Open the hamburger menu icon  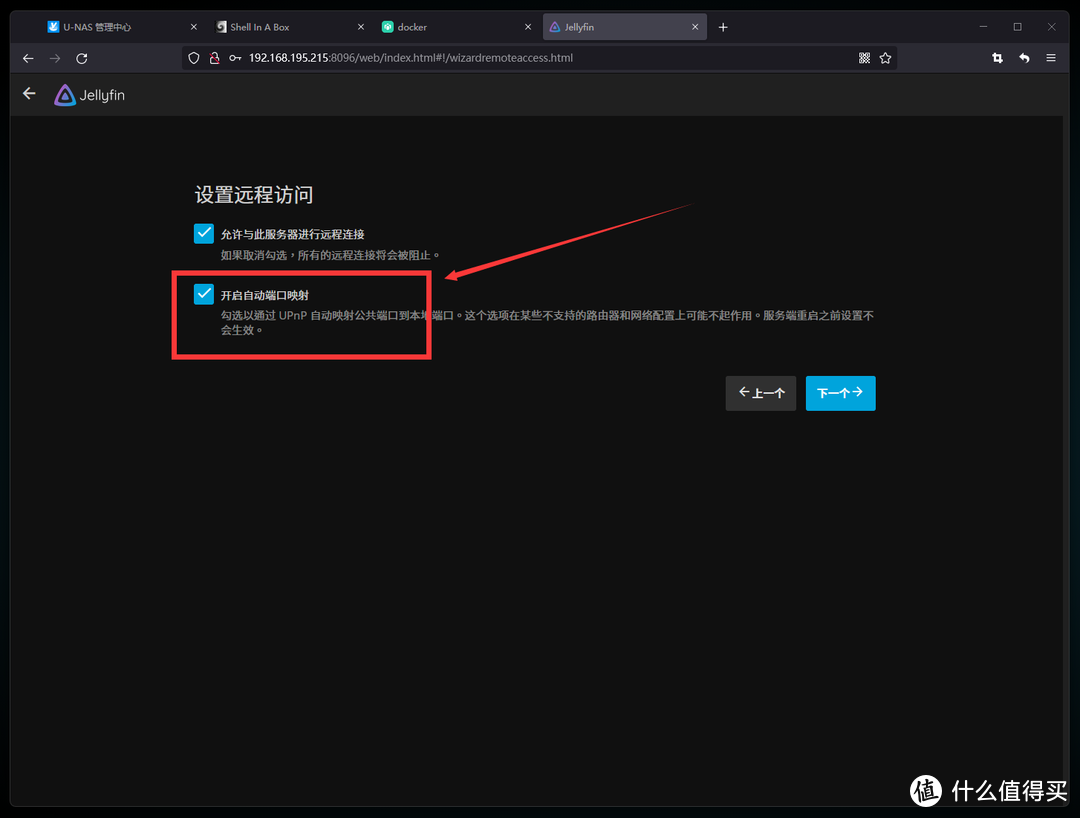pos(1050,58)
